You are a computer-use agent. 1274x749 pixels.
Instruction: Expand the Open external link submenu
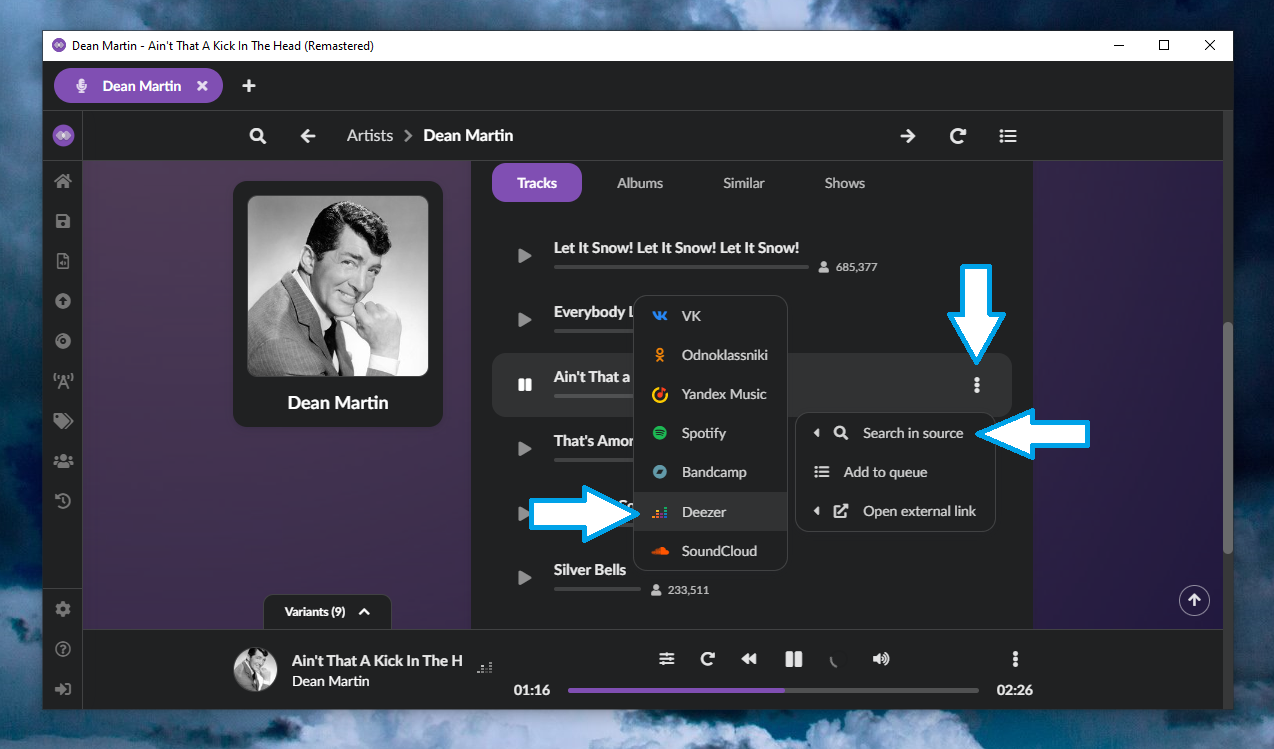click(x=895, y=511)
